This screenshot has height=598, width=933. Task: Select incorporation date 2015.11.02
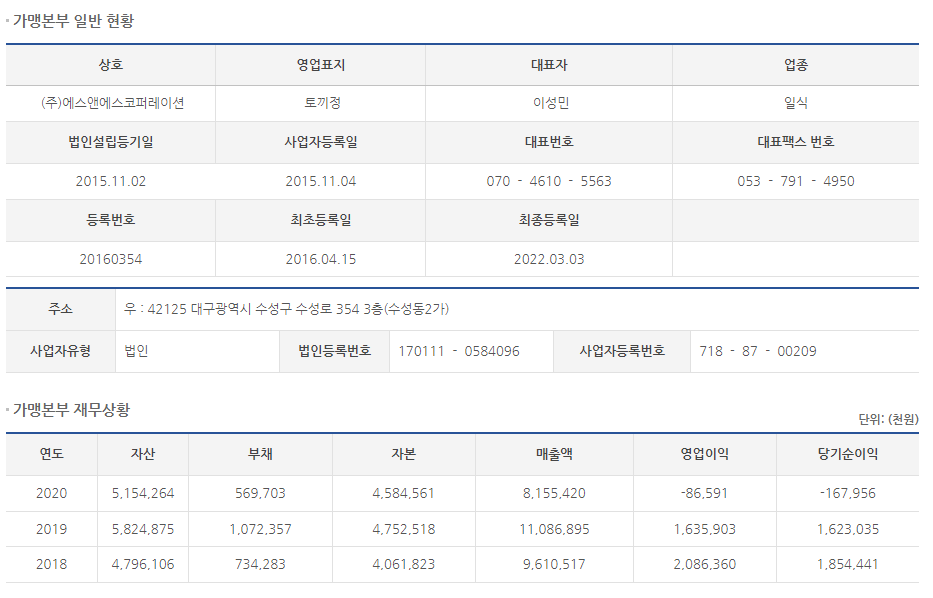(x=111, y=181)
